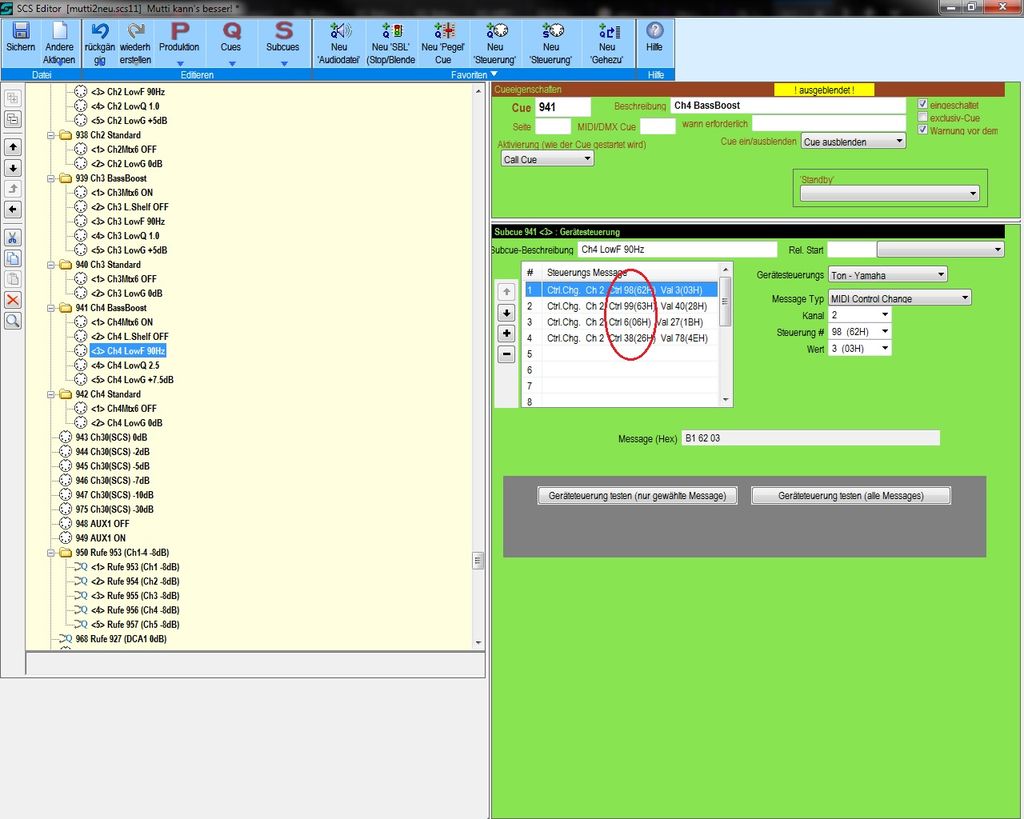Click 'Gerätesteuerung testen (alle Messages)' button
Viewport: 1024px width, 819px height.
click(850, 496)
